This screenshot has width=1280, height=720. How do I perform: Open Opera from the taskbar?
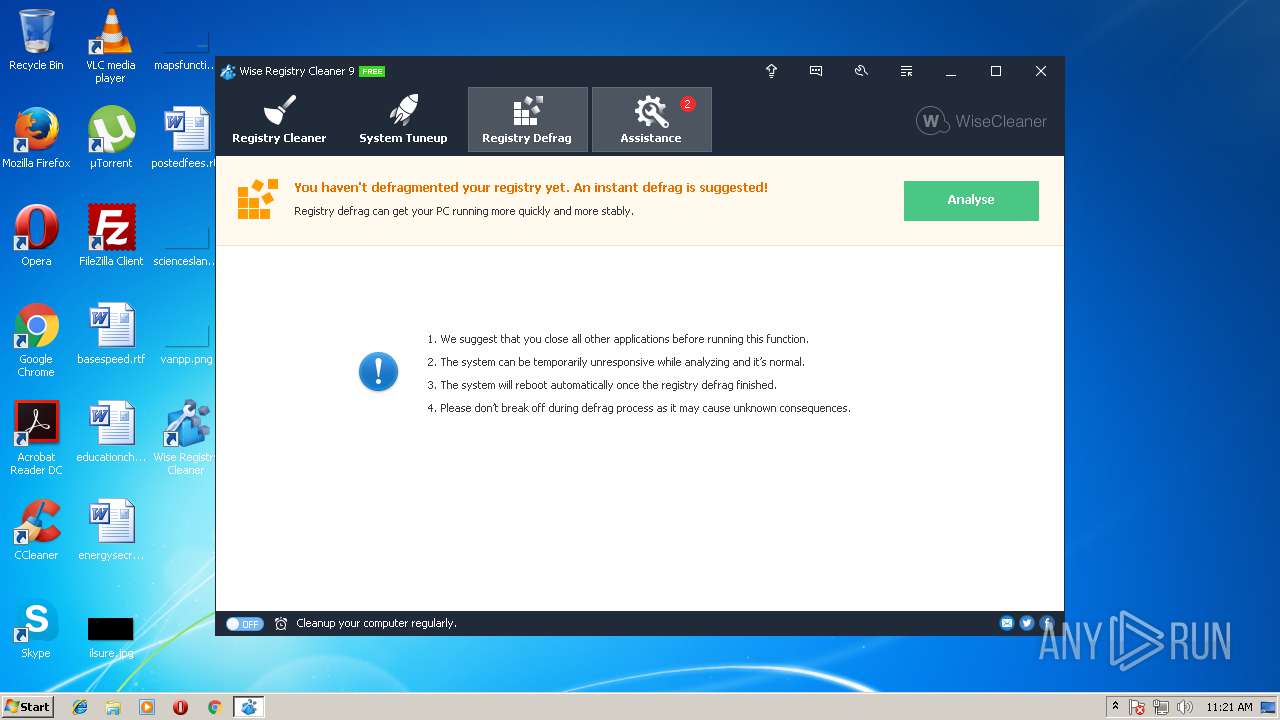(180, 707)
